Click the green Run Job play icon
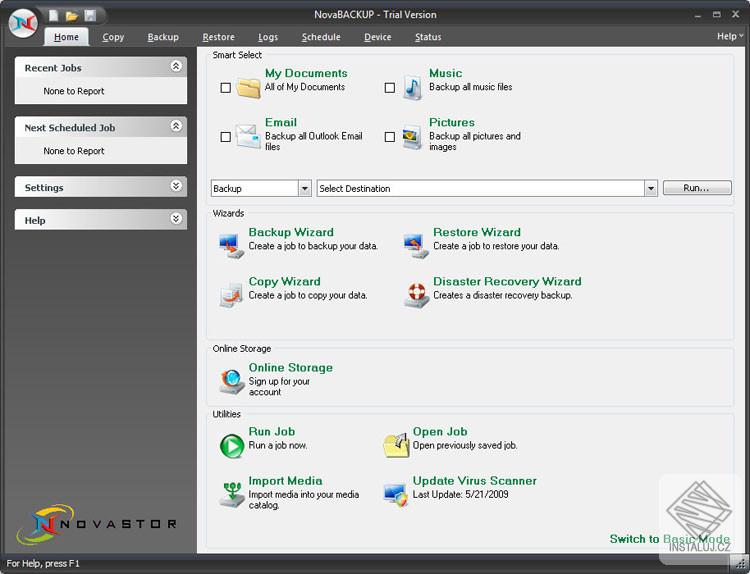 tap(232, 446)
